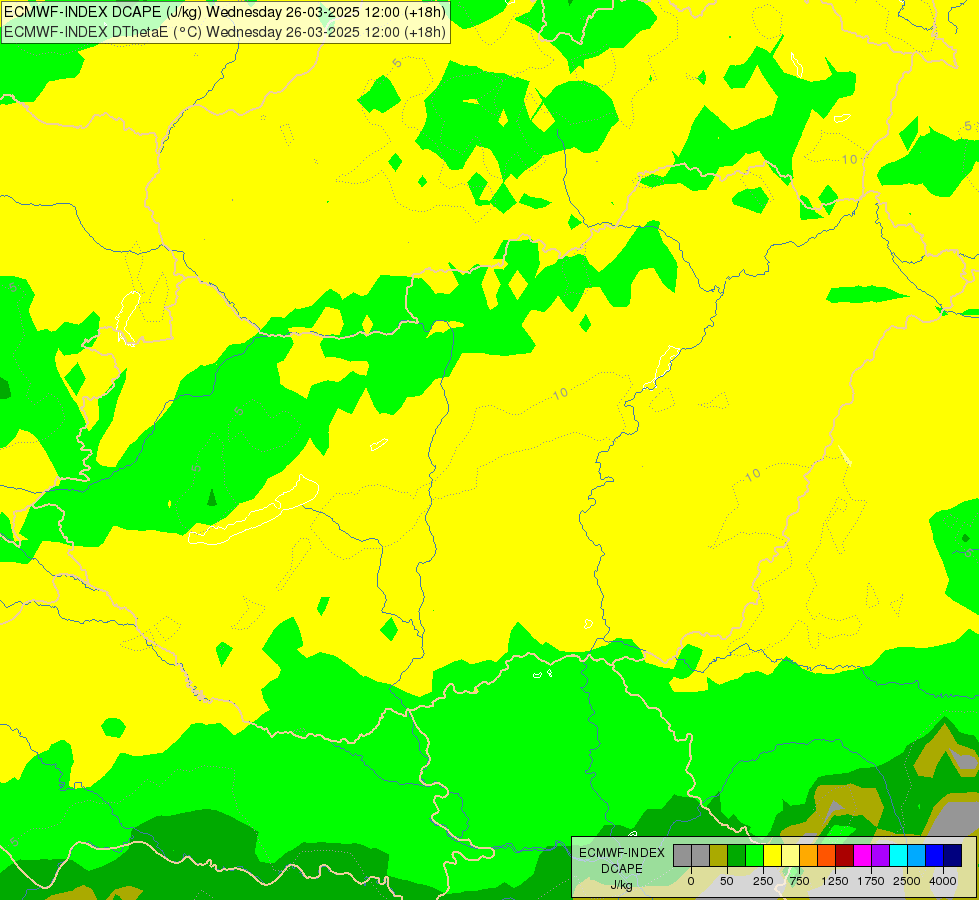Click the '2500' label in the DCAPE legend scale
The image size is (979, 900).
click(907, 881)
